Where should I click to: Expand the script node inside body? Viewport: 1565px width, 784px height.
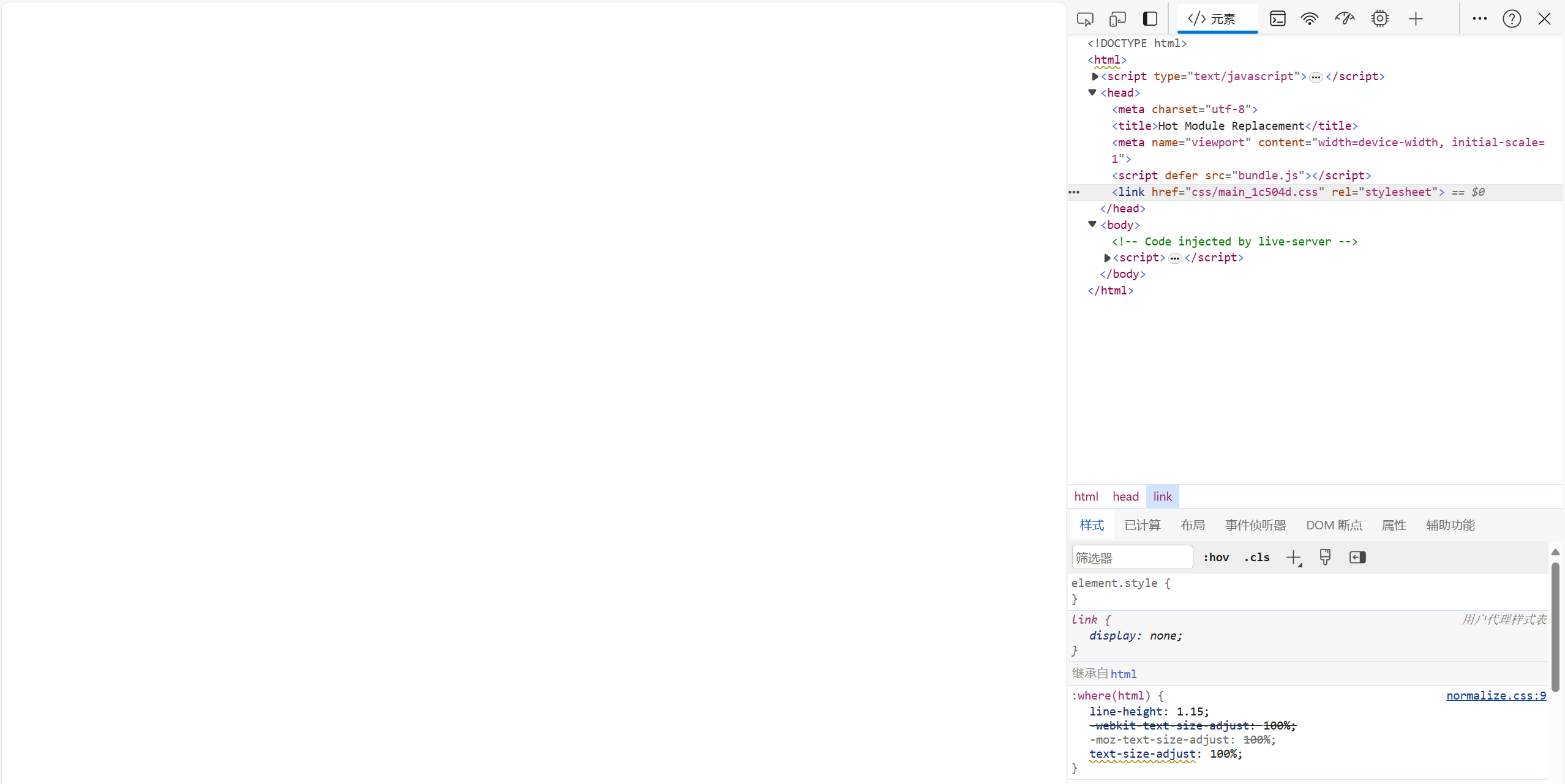click(1106, 258)
